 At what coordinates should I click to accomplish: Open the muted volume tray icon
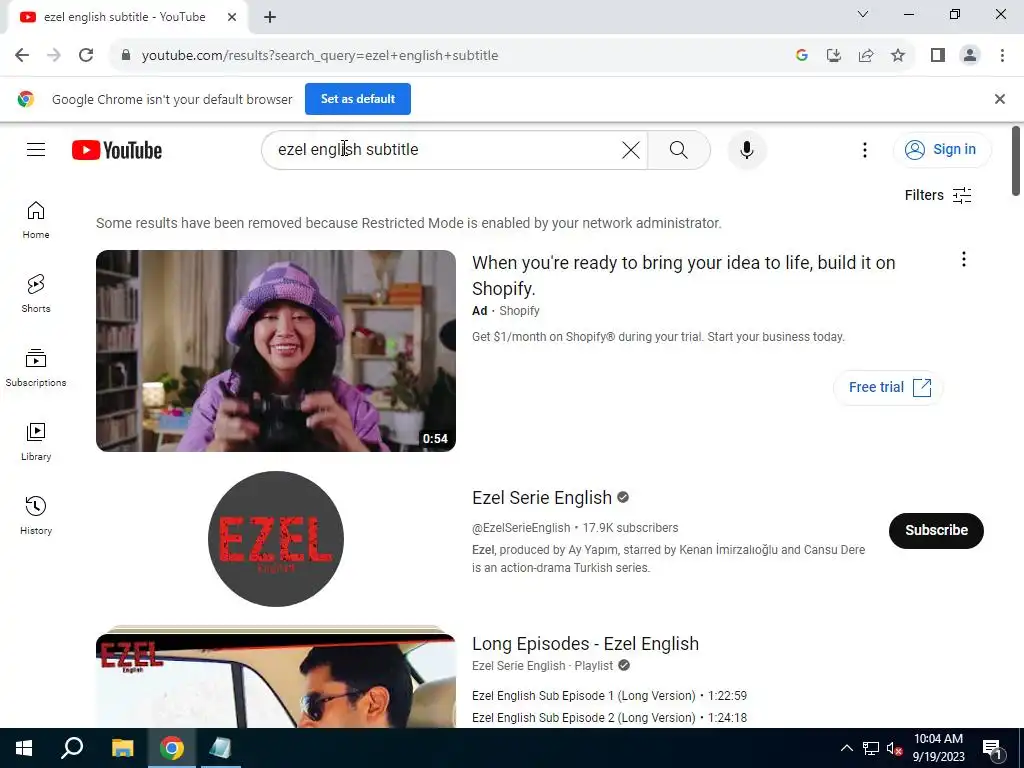point(894,748)
